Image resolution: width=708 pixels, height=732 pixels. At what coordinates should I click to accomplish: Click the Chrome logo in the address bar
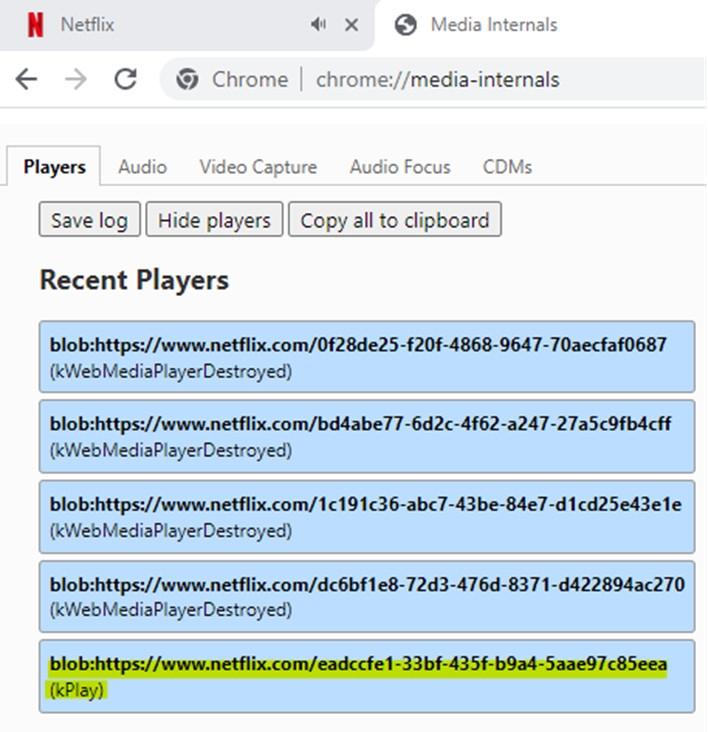pos(187,79)
